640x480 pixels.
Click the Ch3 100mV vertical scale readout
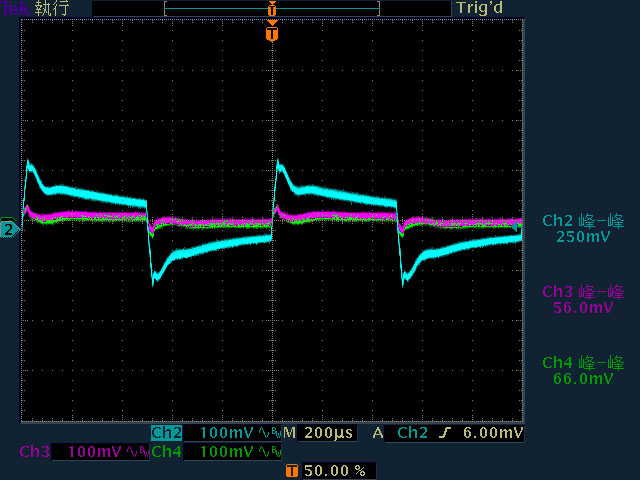[95, 452]
